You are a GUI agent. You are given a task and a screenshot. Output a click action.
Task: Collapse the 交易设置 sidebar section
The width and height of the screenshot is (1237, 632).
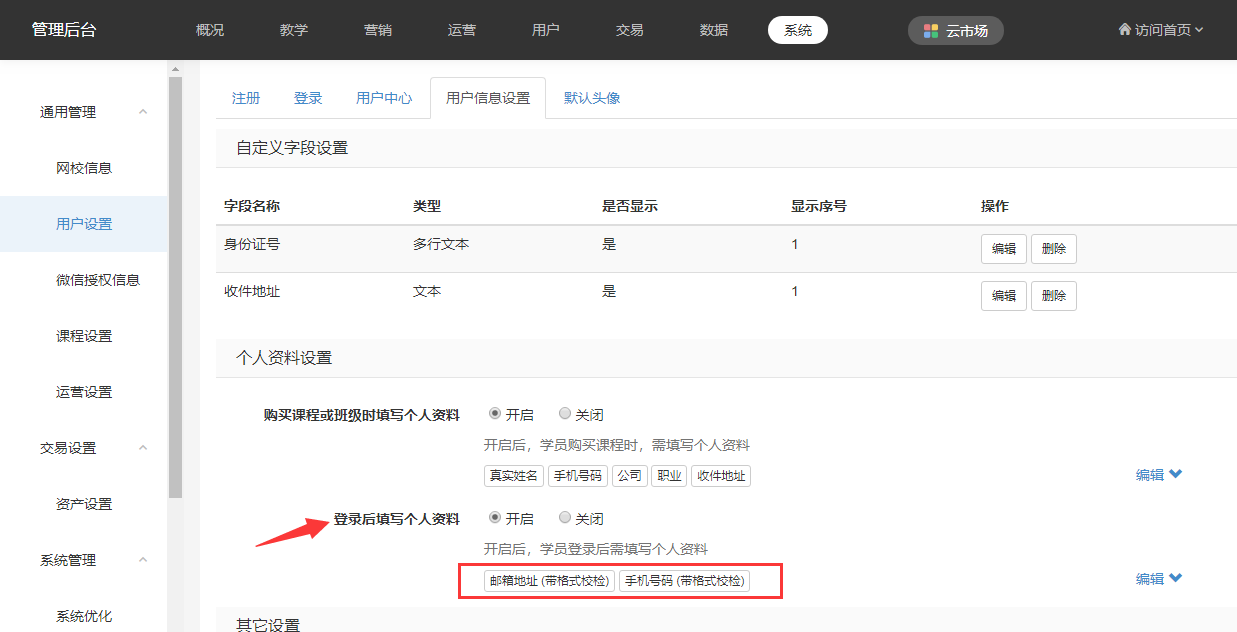143,448
